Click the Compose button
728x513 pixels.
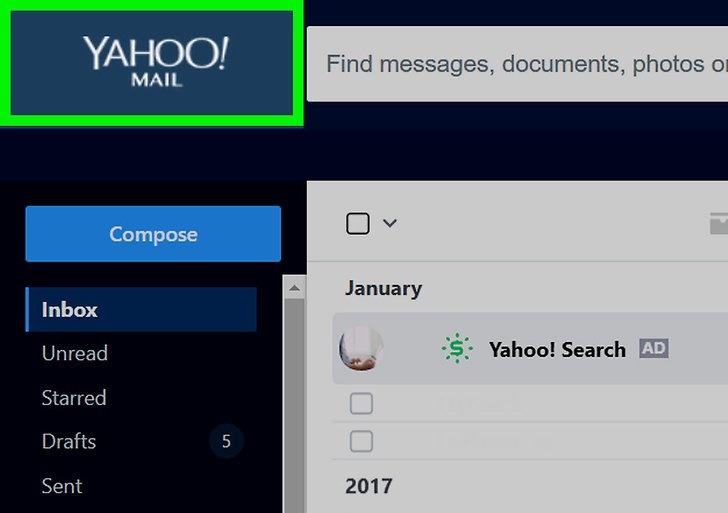(153, 234)
